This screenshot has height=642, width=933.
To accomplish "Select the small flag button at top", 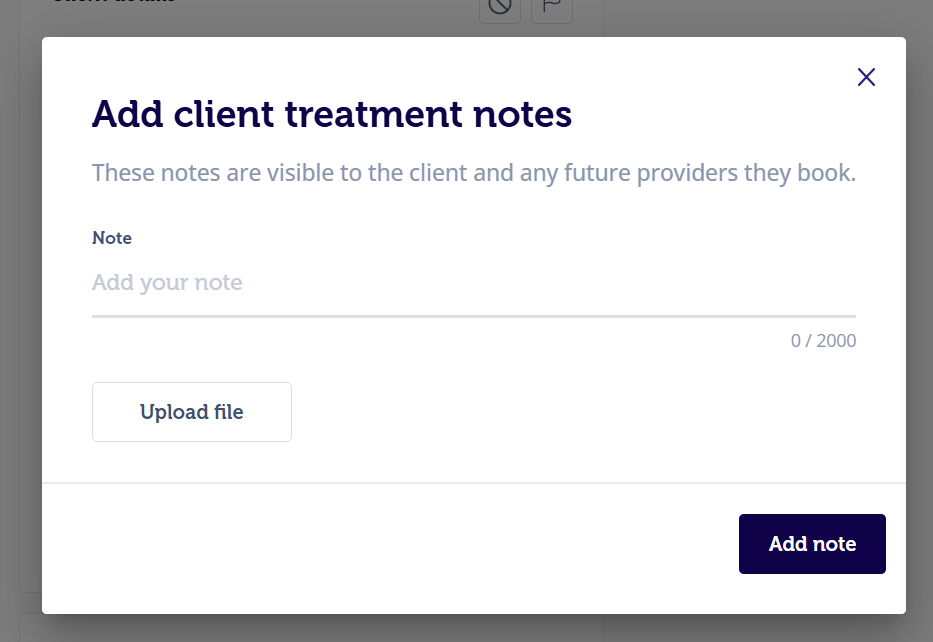I will point(552,7).
